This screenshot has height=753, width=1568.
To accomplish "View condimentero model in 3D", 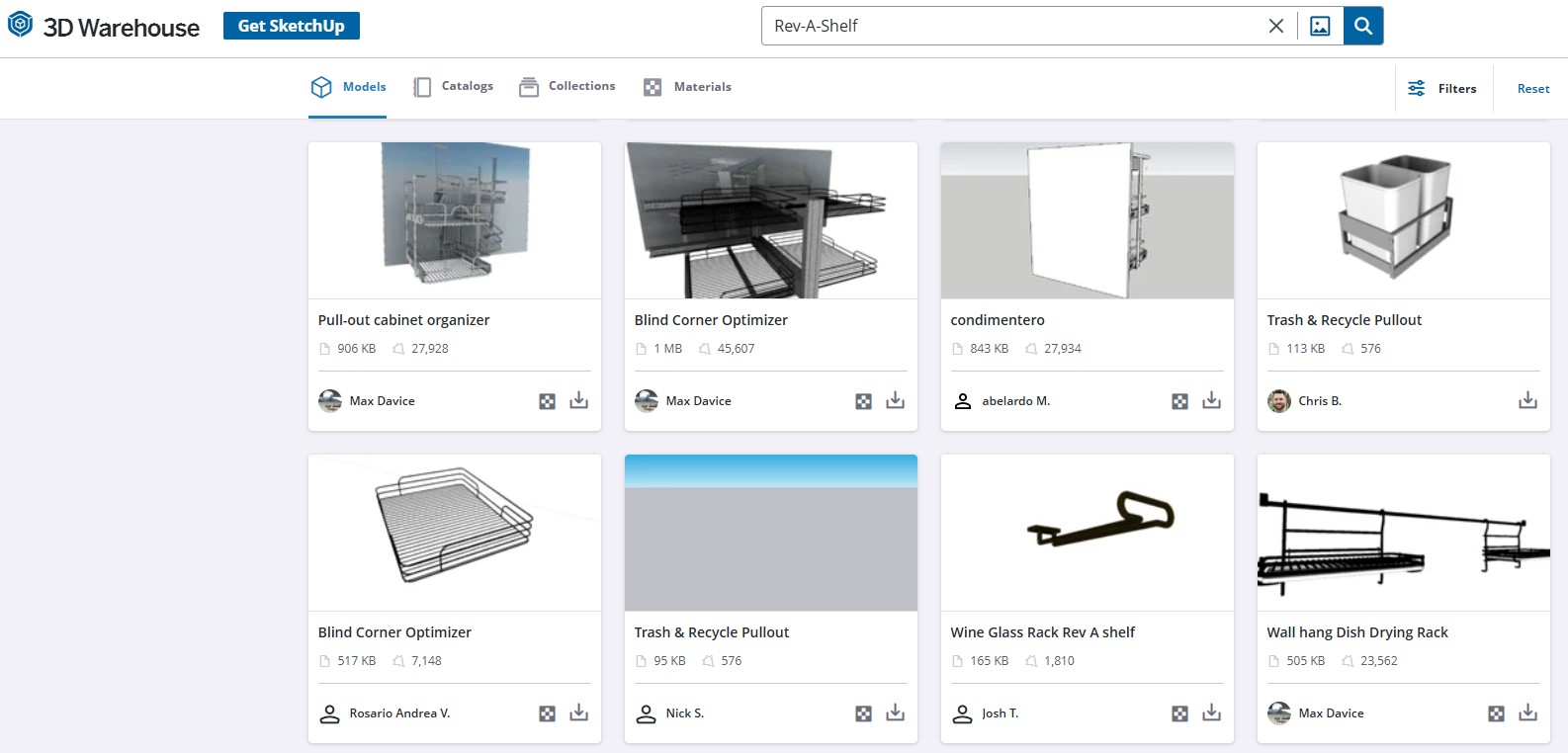I will point(1180,400).
